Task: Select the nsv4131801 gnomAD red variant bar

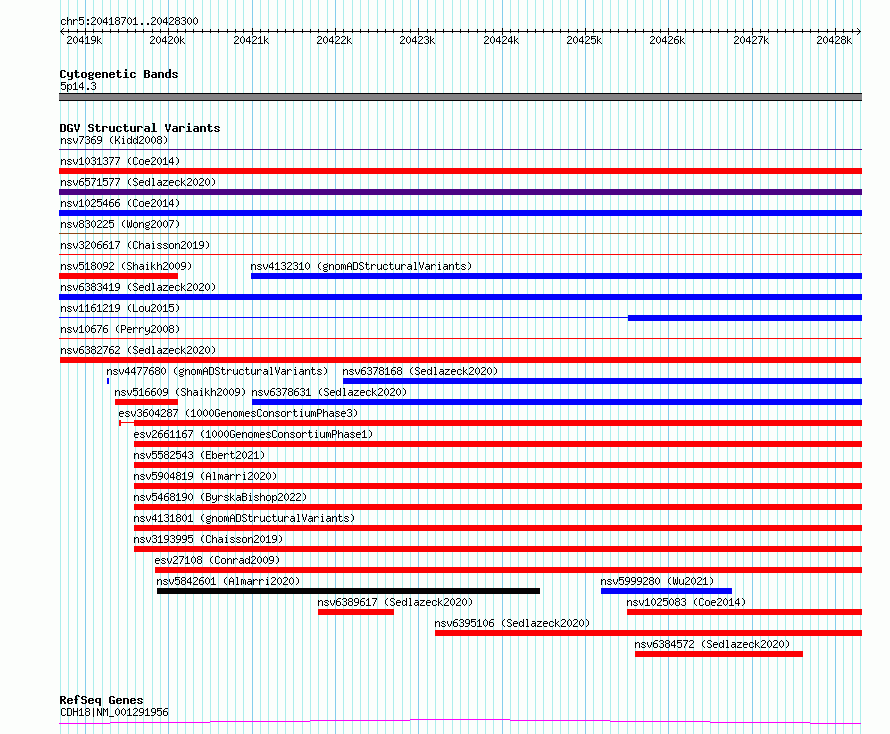Action: coord(498,528)
